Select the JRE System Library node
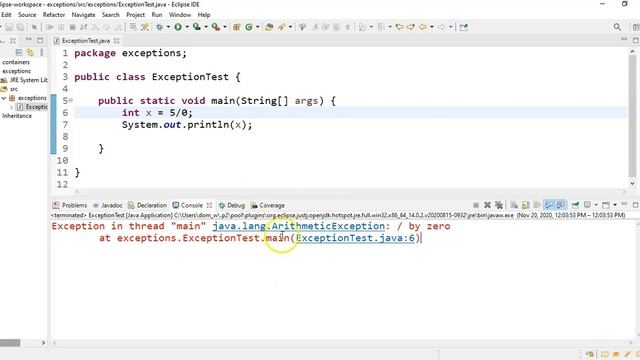640x360 pixels. click(x=25, y=80)
